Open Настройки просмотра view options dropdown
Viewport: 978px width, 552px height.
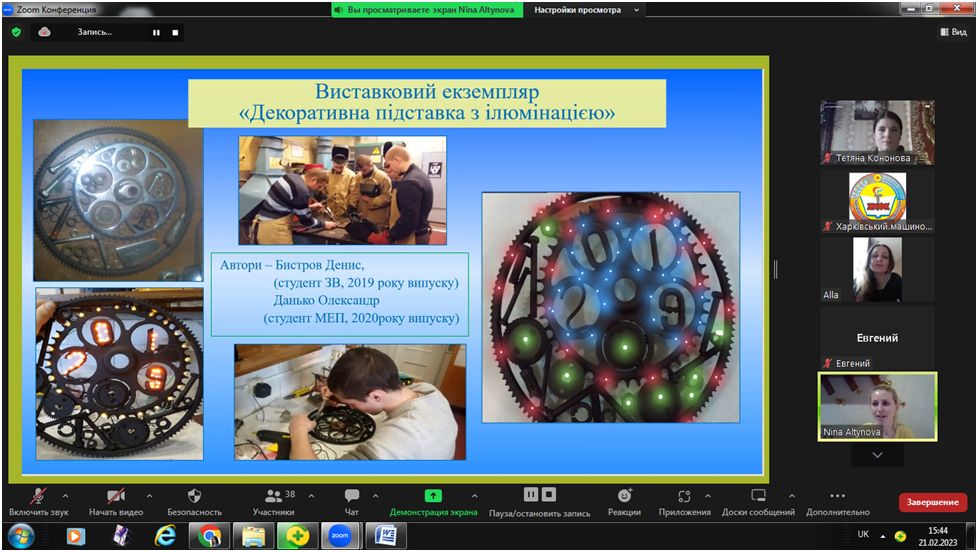[586, 10]
